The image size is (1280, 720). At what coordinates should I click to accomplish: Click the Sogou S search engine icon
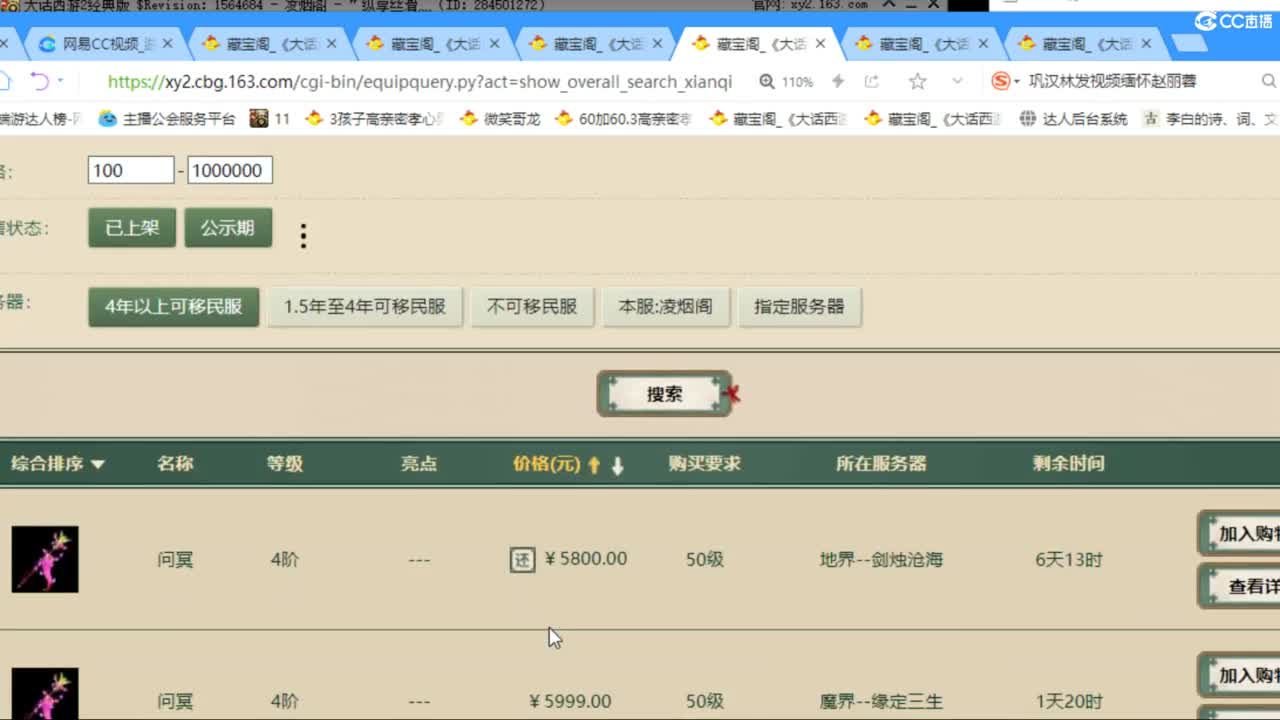pos(1000,81)
